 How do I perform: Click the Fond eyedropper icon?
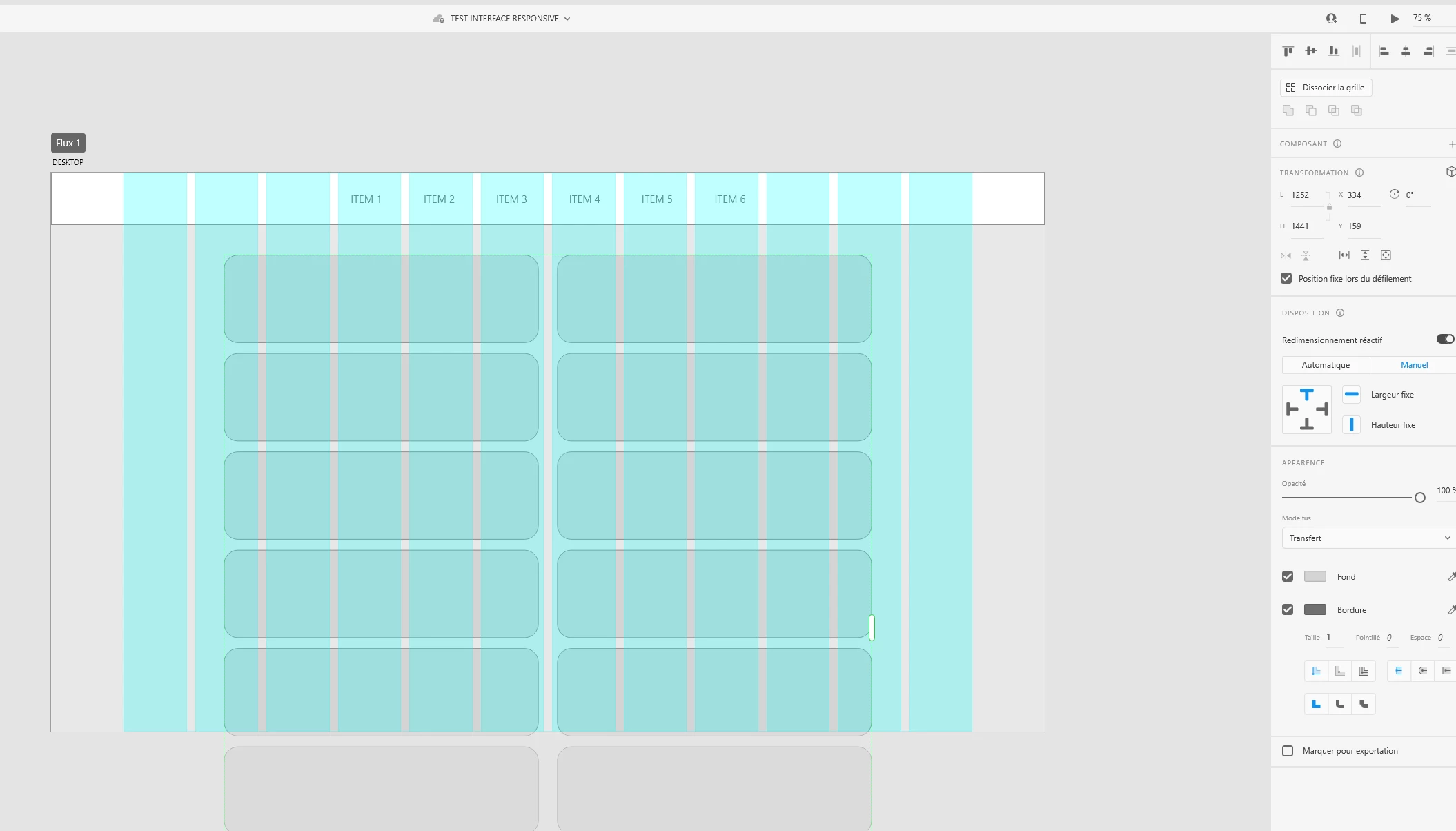tap(1451, 576)
